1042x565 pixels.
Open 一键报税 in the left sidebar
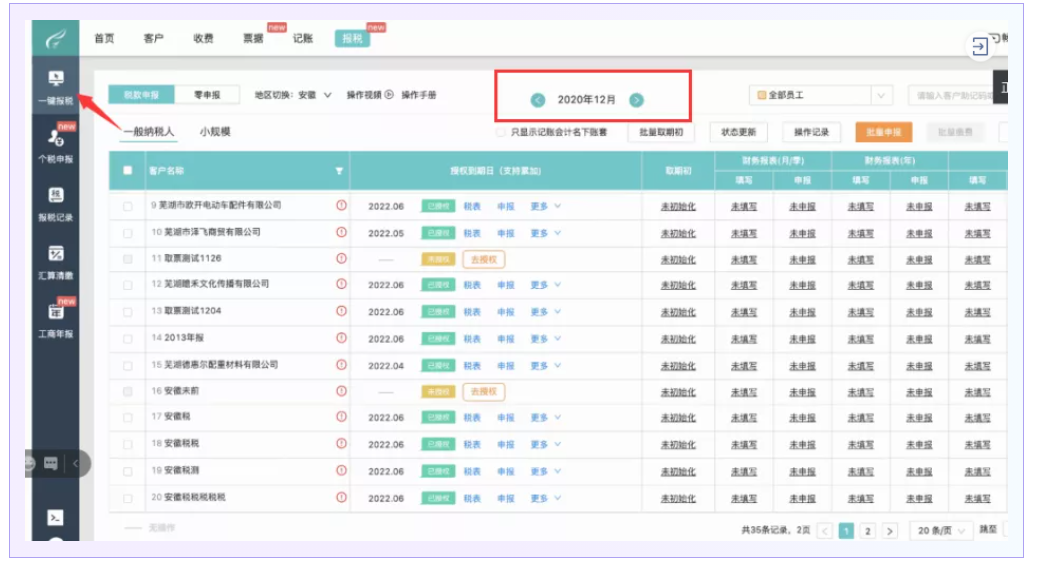tap(55, 86)
